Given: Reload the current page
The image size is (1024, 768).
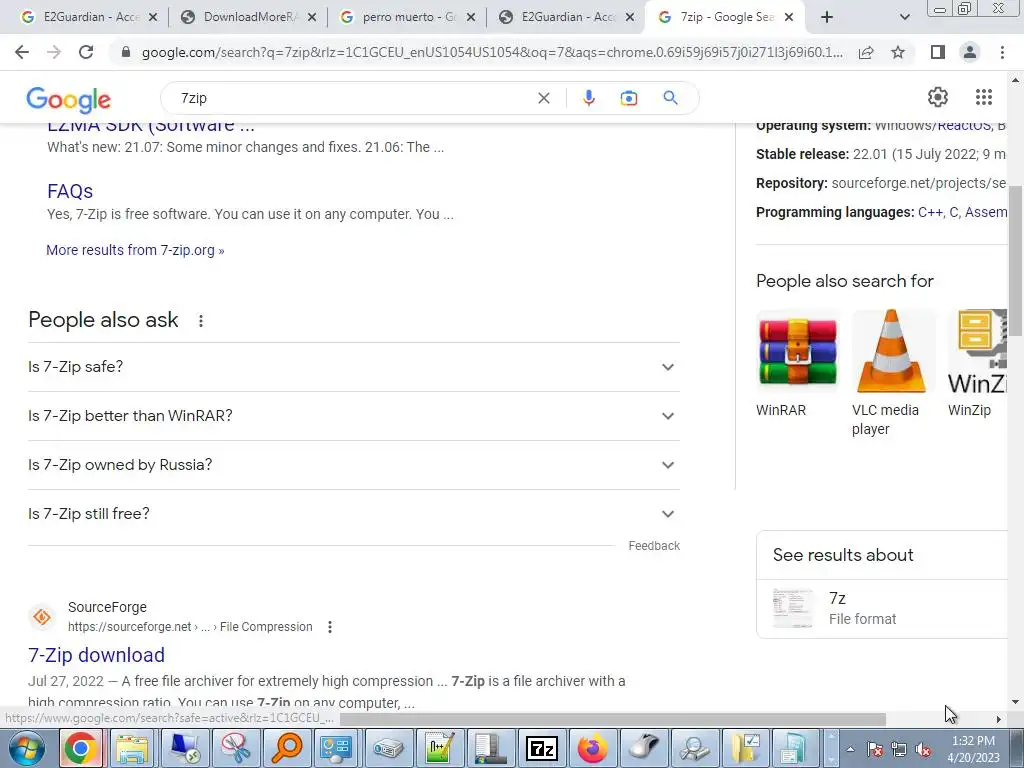Looking at the screenshot, I should pos(86,52).
